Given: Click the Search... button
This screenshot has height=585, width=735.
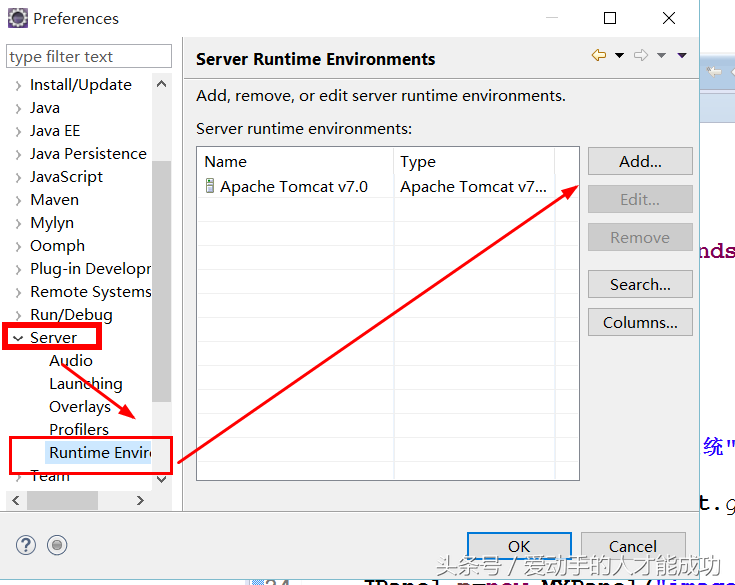Looking at the screenshot, I should (x=640, y=284).
